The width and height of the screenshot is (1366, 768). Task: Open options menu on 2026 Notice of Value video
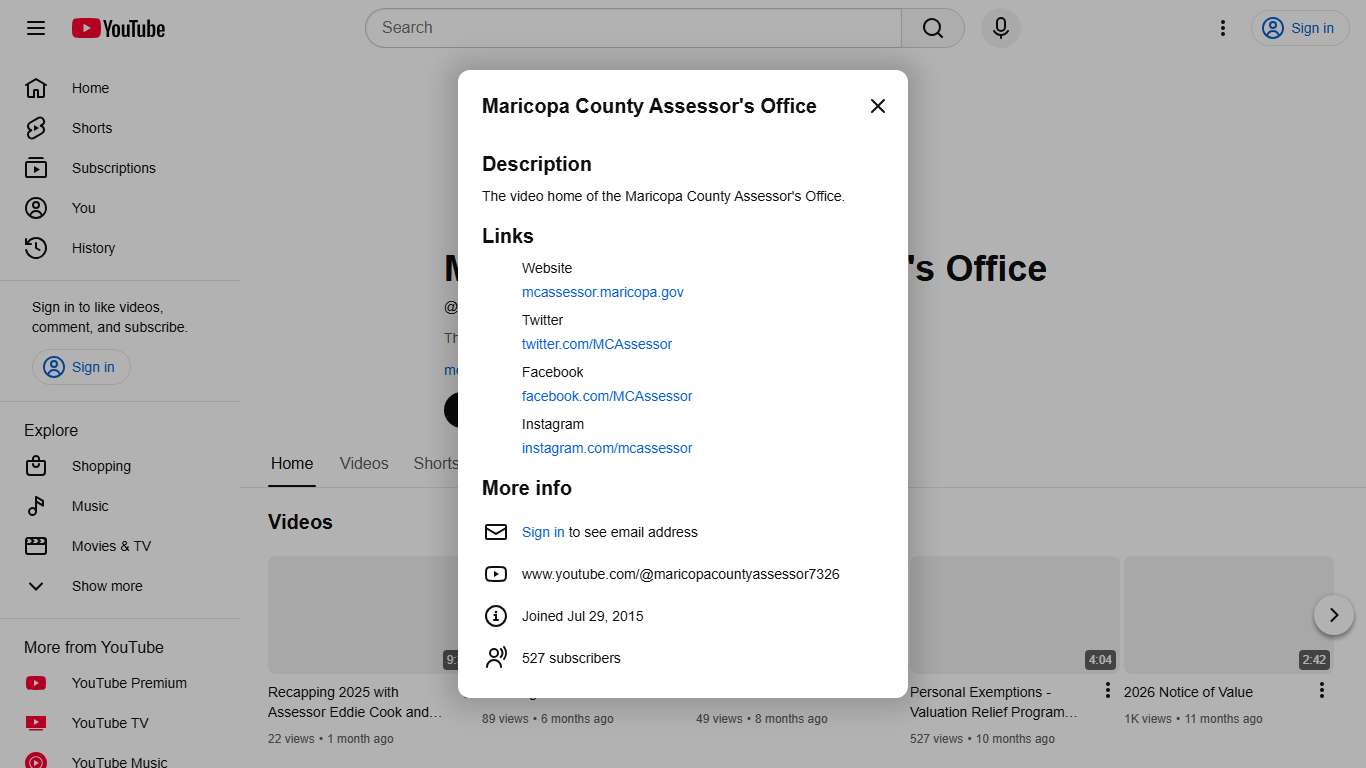[1321, 690]
